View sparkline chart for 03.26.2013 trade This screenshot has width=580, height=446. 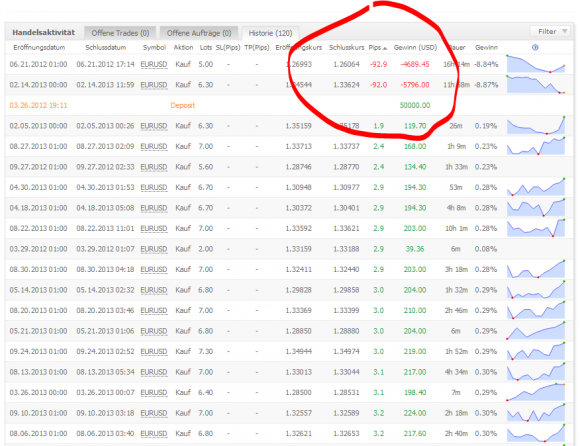pyautogui.click(x=536, y=392)
